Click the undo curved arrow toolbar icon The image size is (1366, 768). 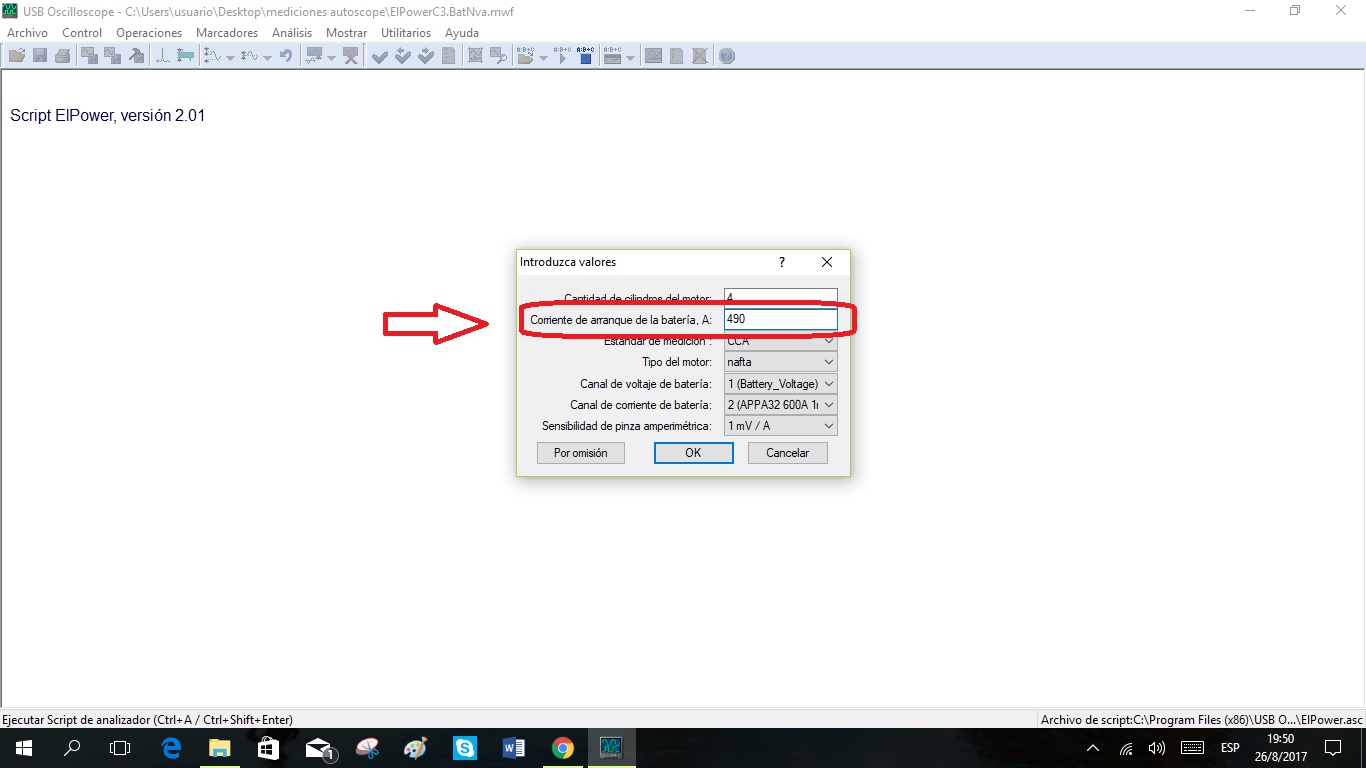[286, 56]
